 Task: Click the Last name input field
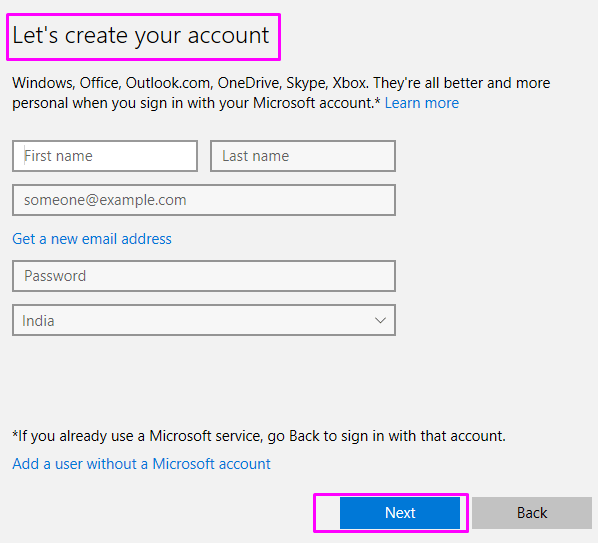(303, 156)
